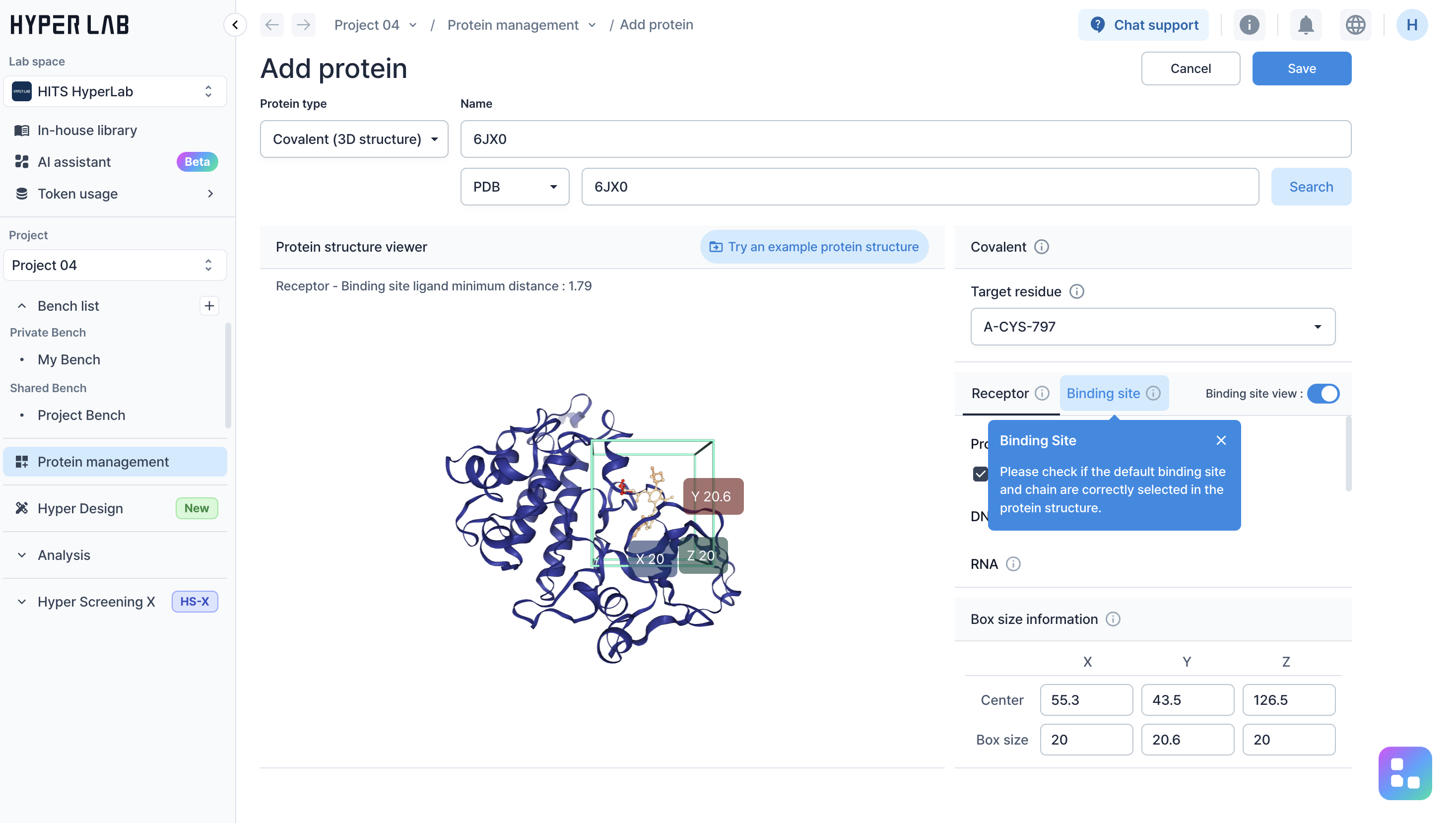
Task: Add a new bench with the plus icon
Action: point(209,306)
